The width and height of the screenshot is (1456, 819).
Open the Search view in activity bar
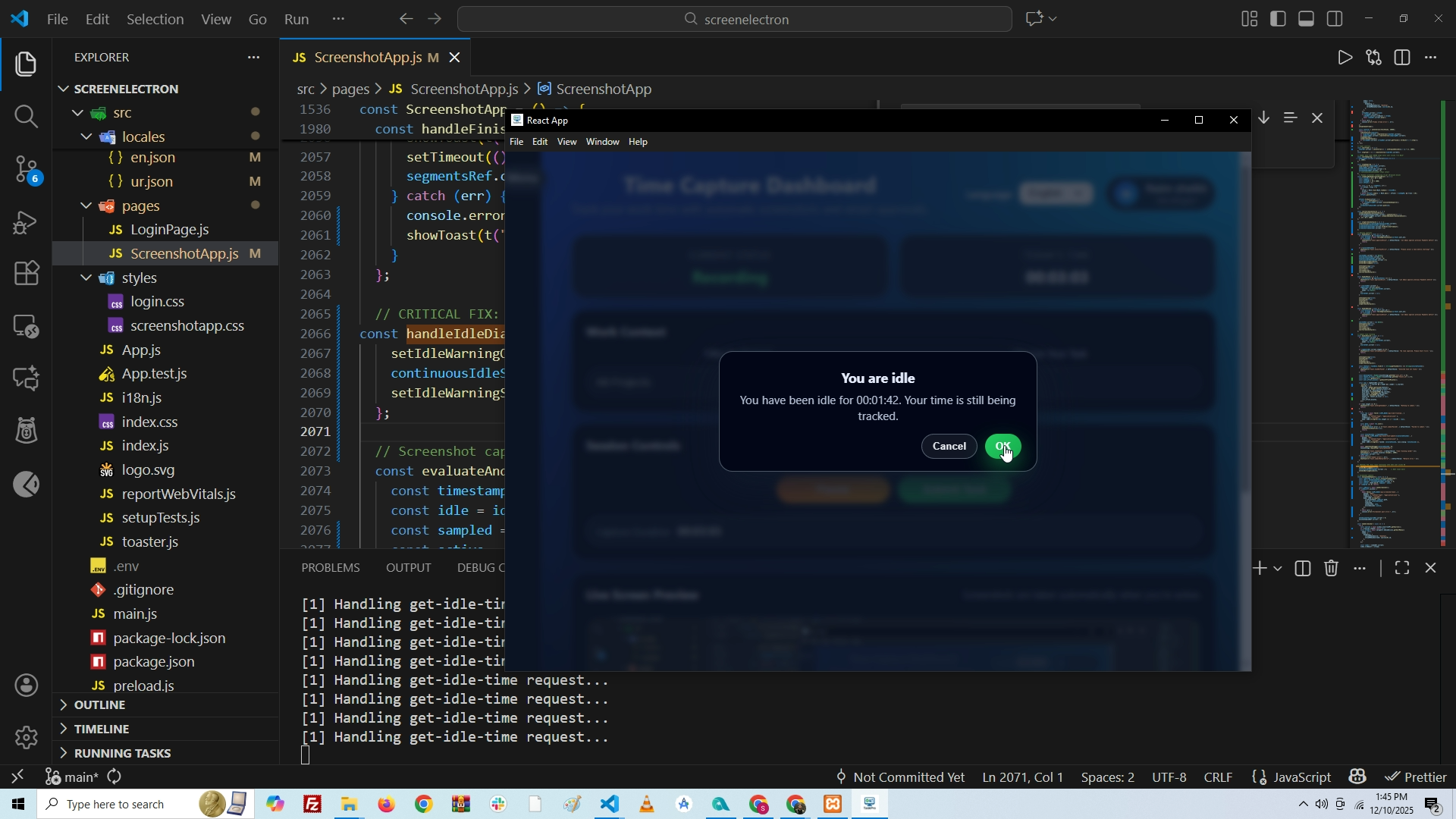pyautogui.click(x=26, y=116)
